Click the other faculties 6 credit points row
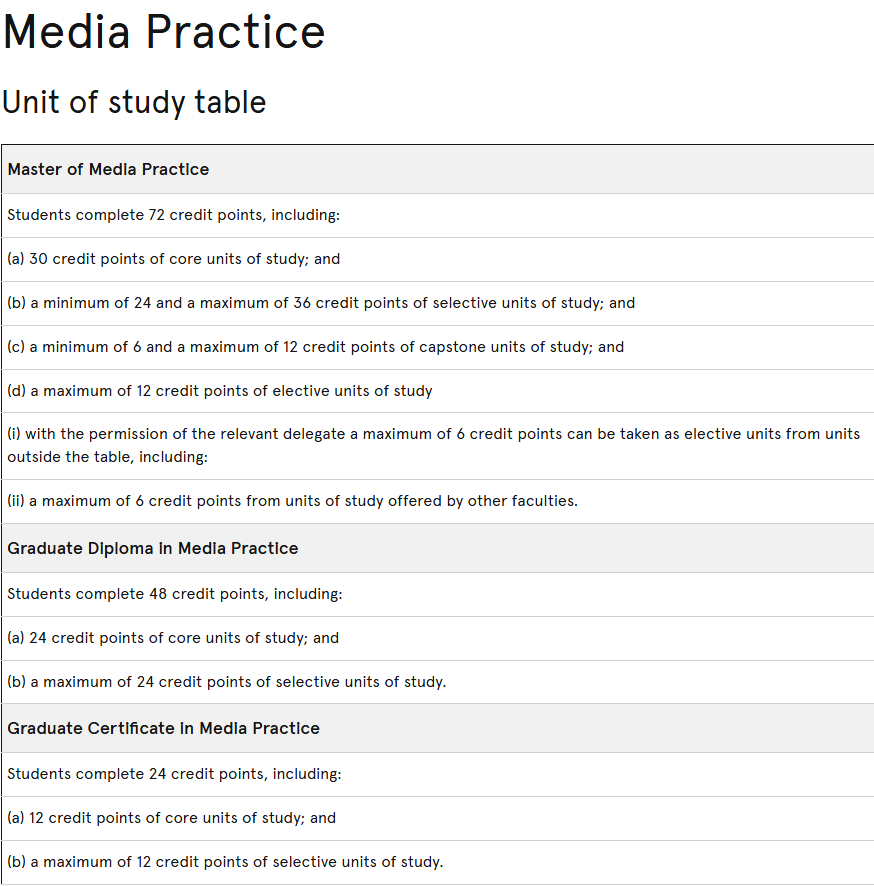 point(437,501)
